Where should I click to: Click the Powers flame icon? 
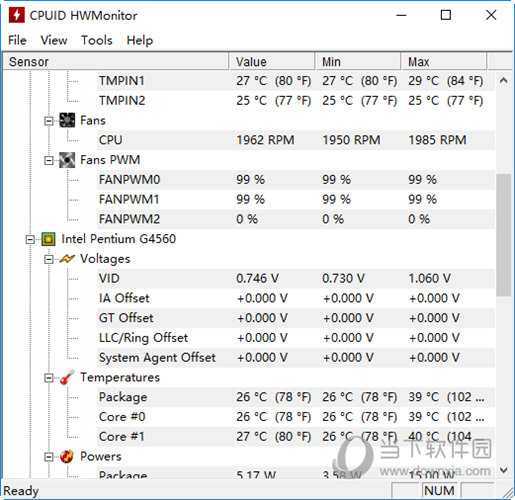(67, 456)
